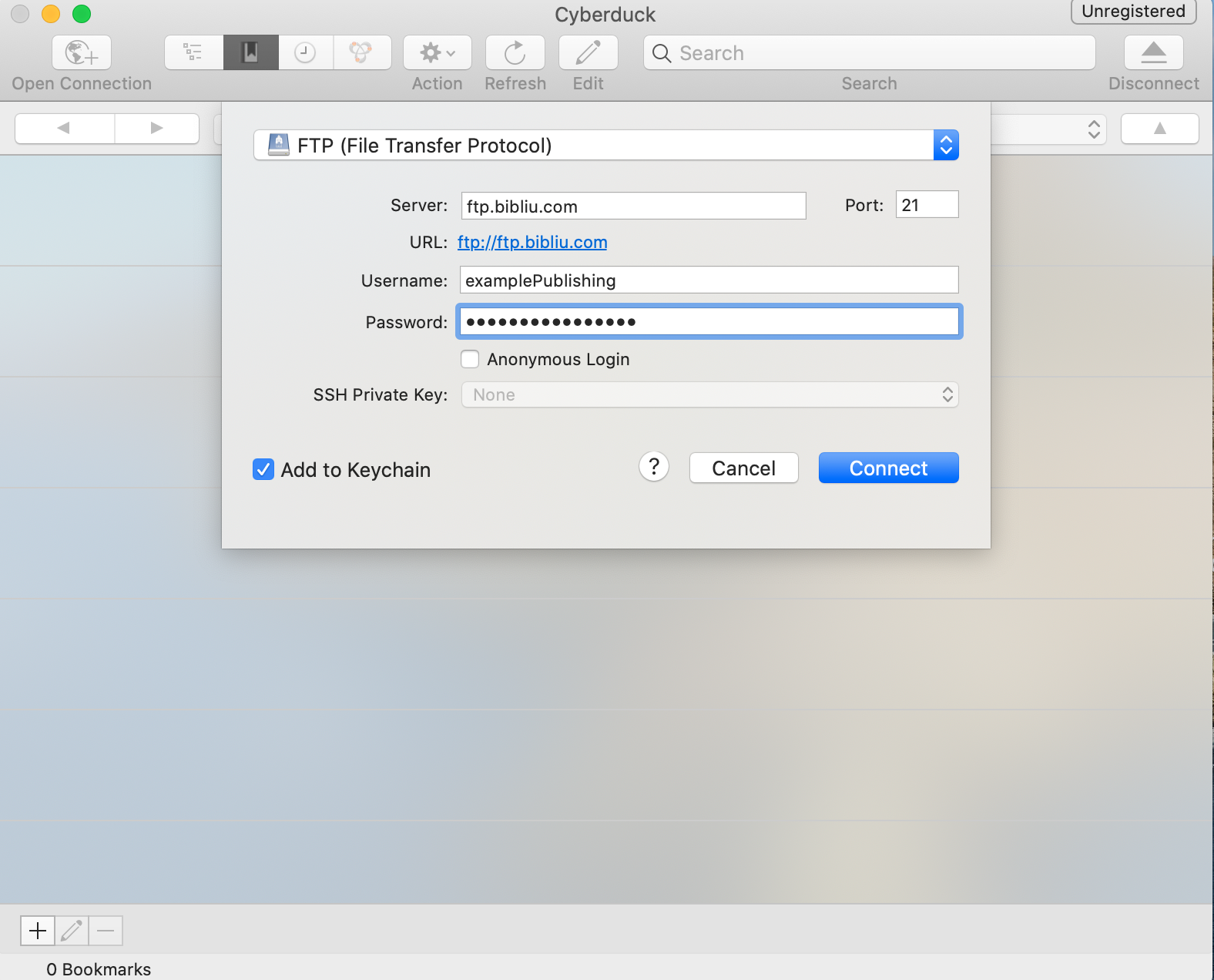Open the FTP protocol dropdown

pos(605,145)
